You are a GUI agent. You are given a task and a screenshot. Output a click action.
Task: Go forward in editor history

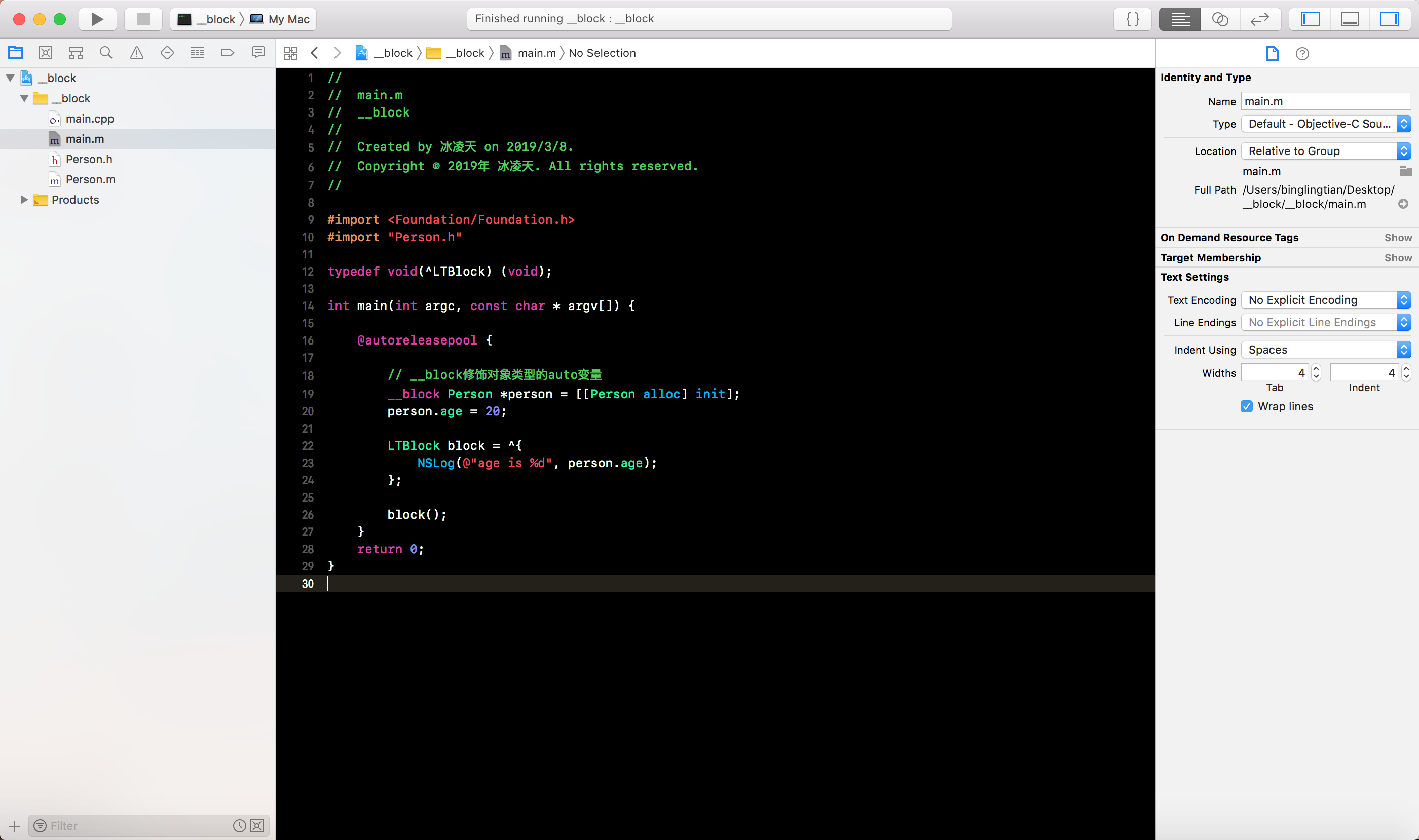coord(338,53)
